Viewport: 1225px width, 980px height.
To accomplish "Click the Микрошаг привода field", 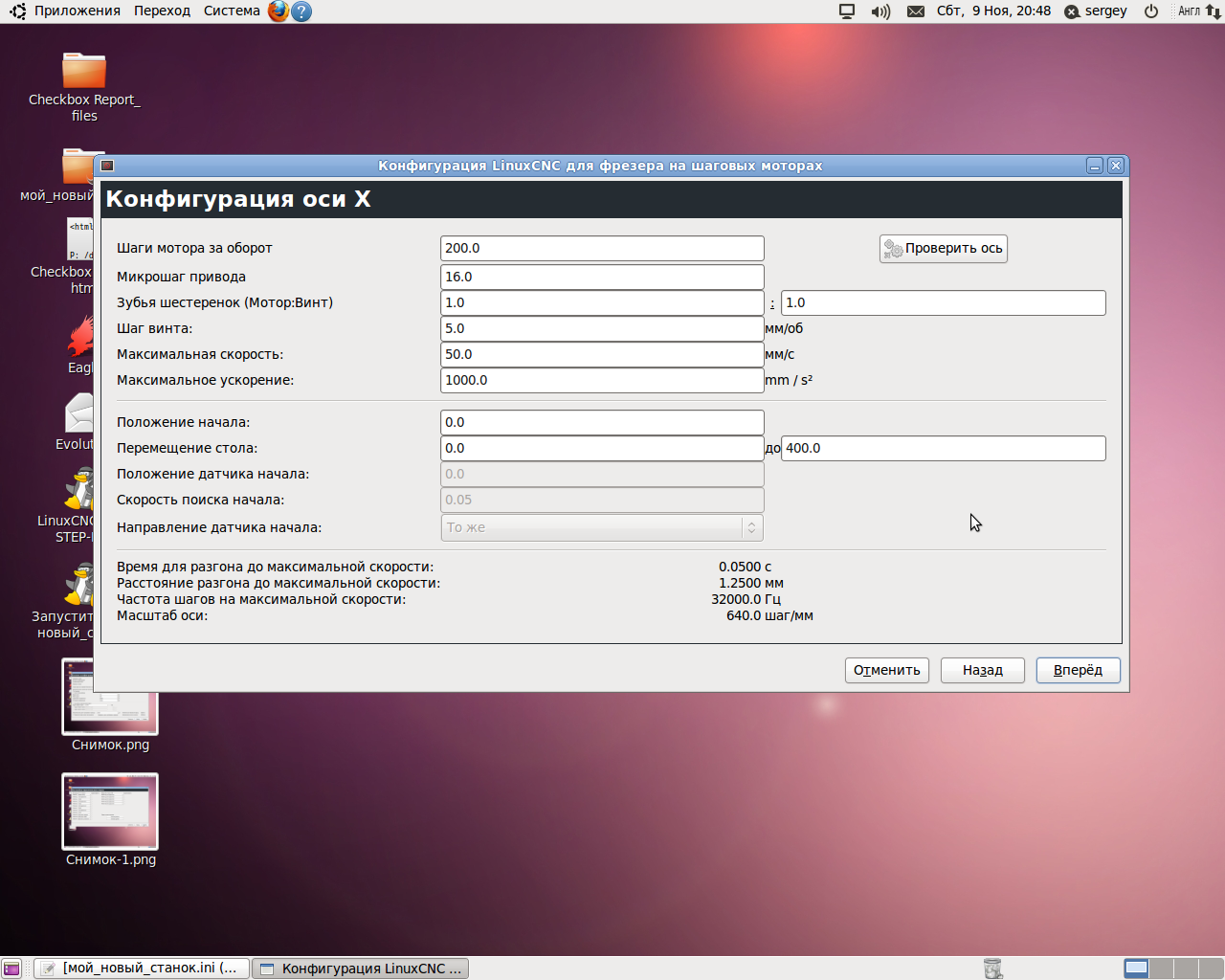I will (602, 277).
